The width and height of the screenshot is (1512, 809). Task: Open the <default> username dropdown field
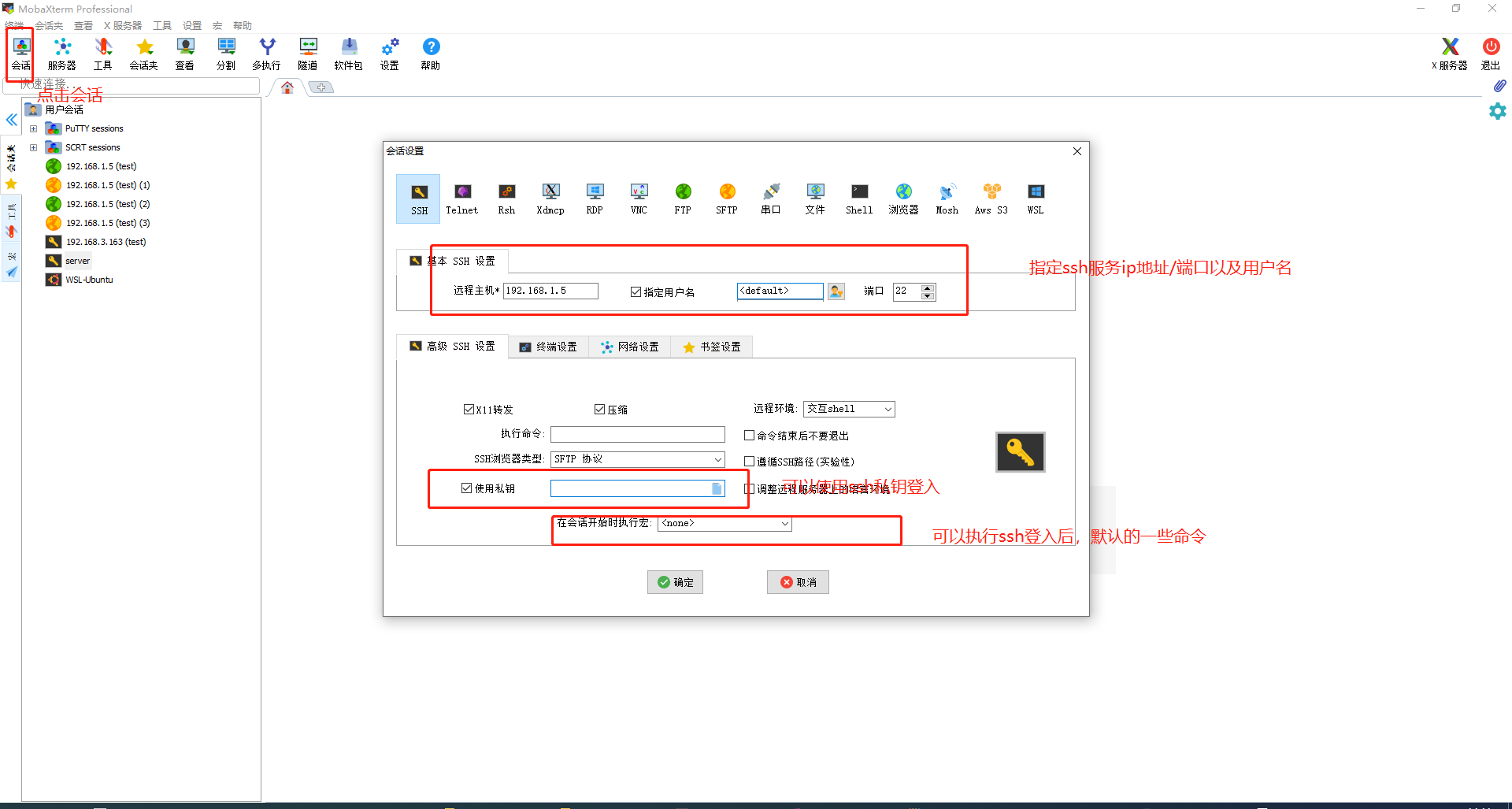780,291
